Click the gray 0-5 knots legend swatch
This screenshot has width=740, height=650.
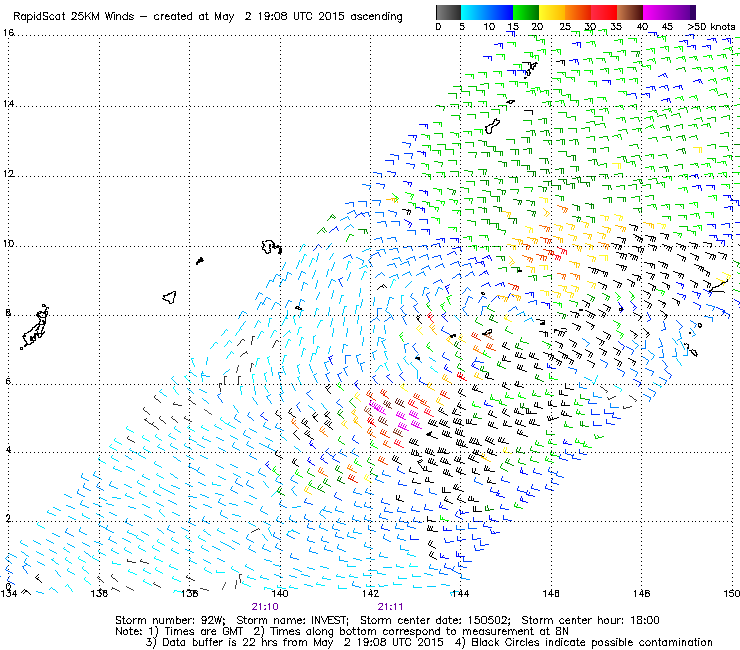coord(448,12)
